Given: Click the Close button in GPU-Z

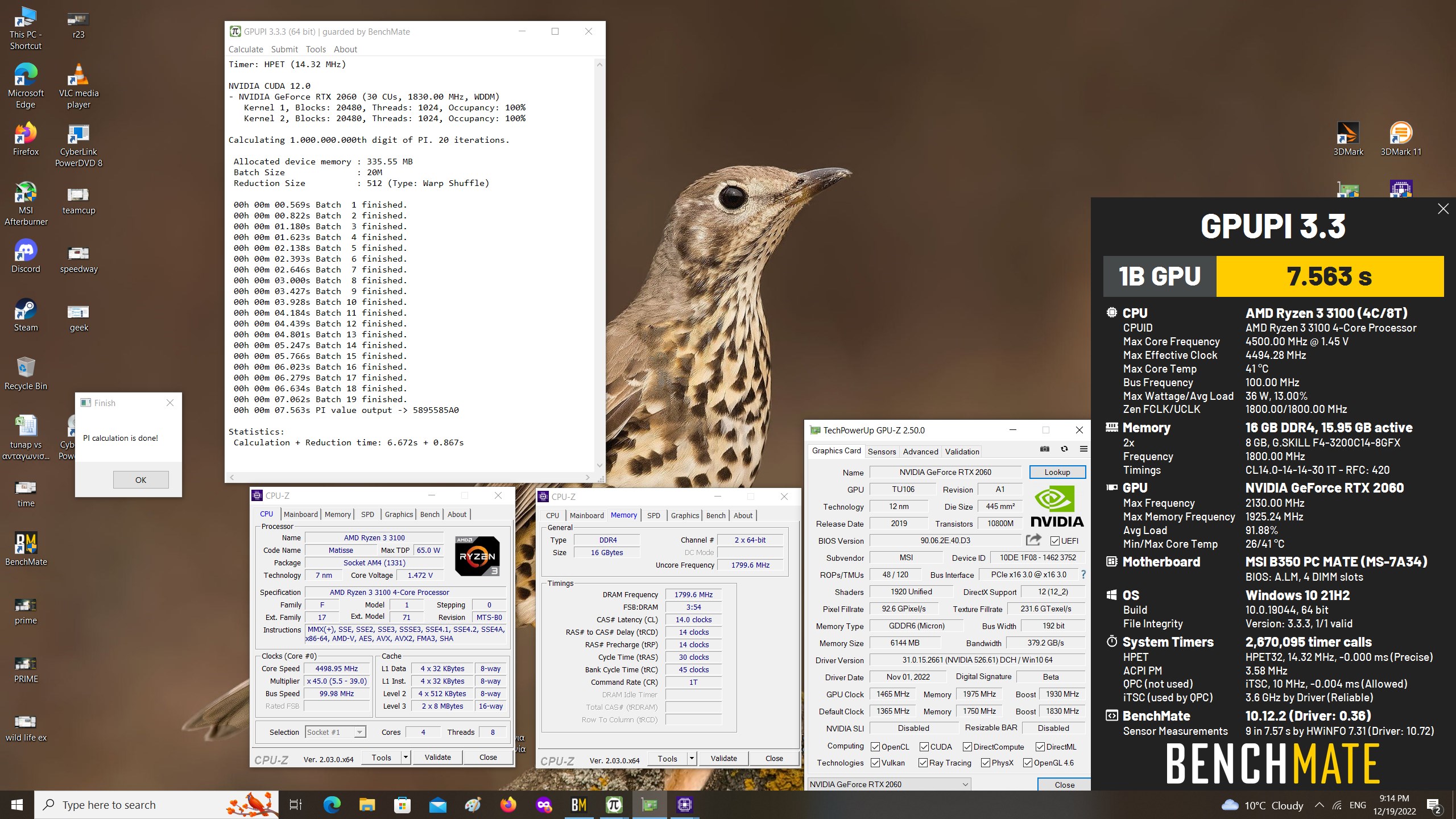Looking at the screenshot, I should tap(1064, 784).
